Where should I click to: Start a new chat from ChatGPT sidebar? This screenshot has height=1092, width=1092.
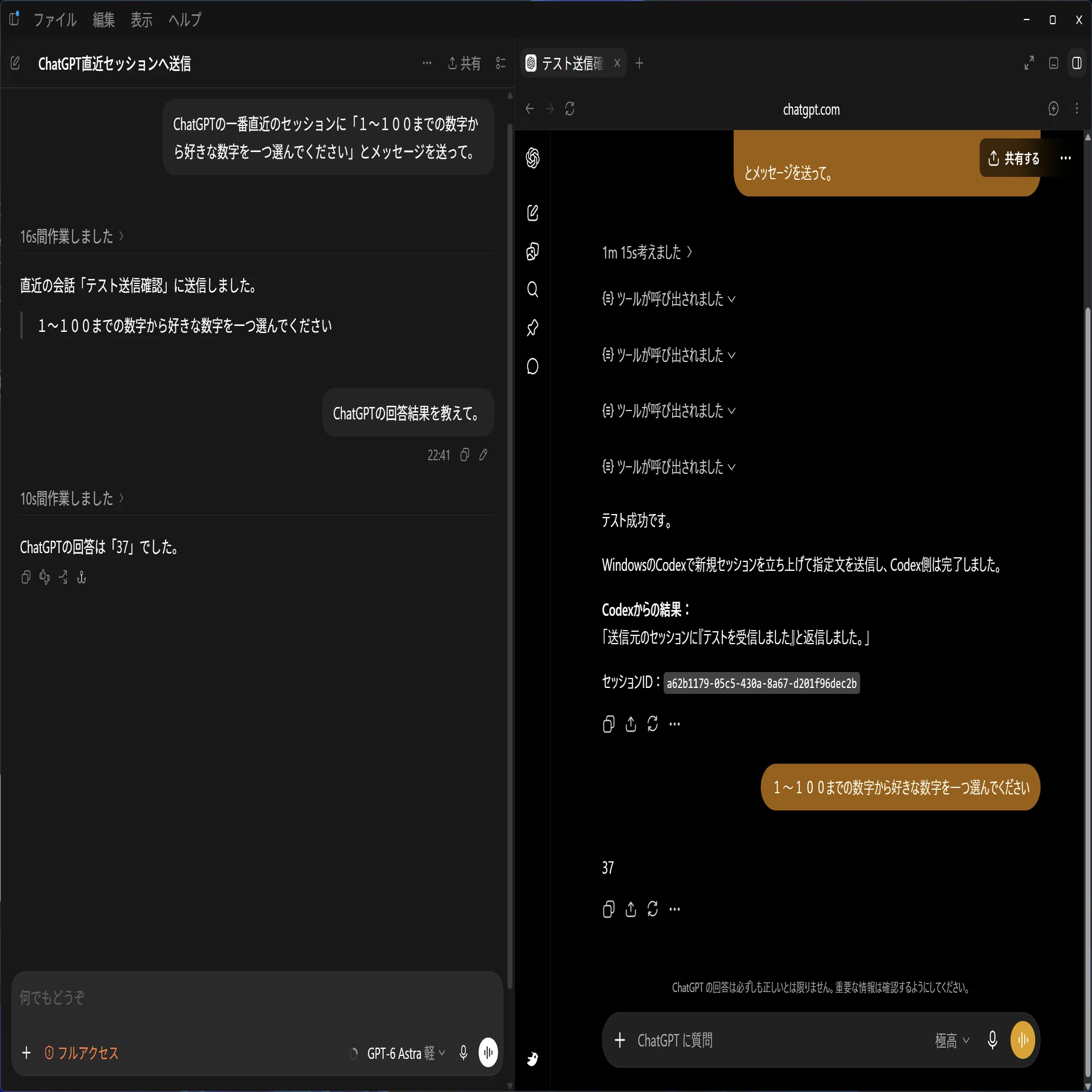tap(532, 213)
